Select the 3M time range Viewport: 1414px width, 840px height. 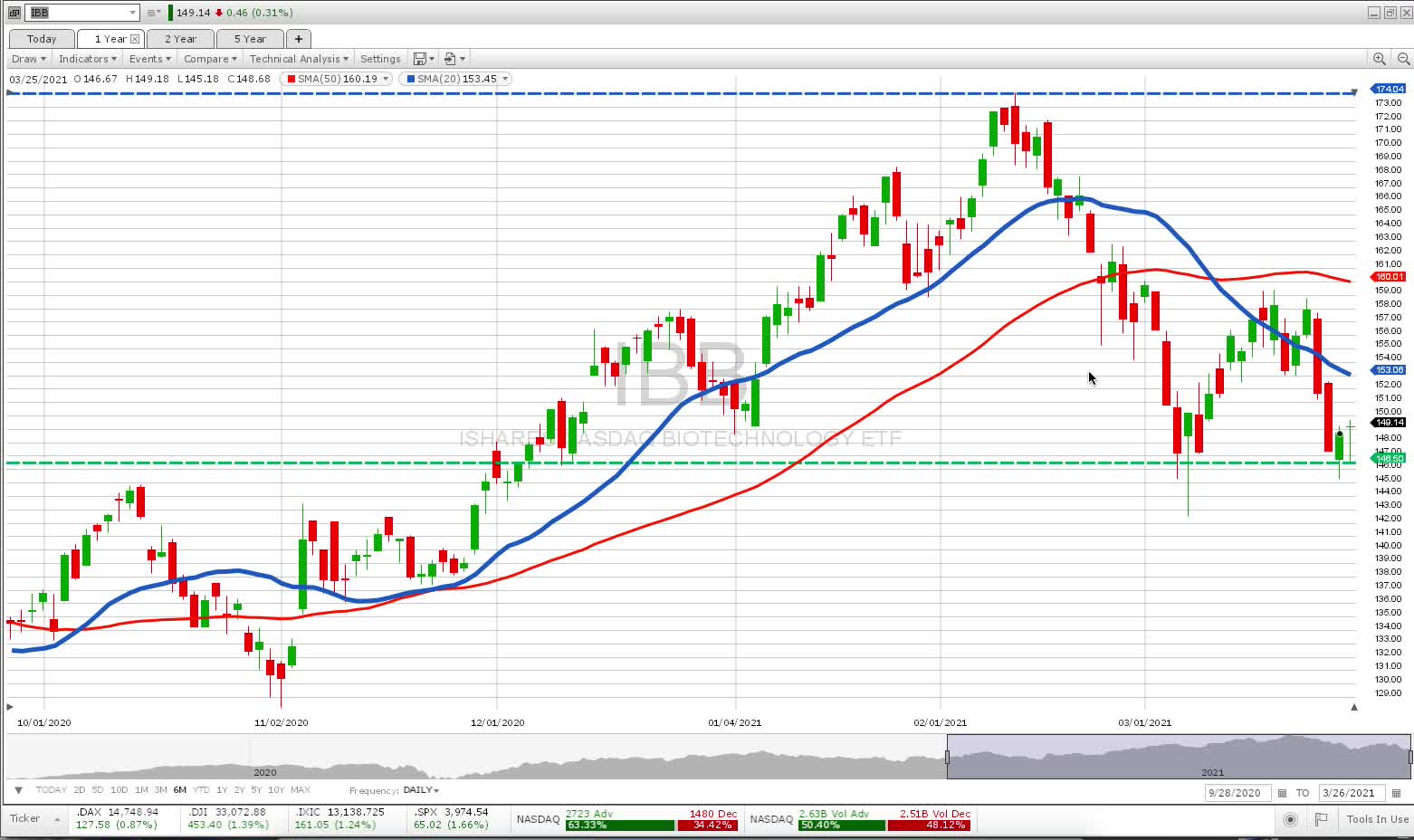click(x=160, y=790)
